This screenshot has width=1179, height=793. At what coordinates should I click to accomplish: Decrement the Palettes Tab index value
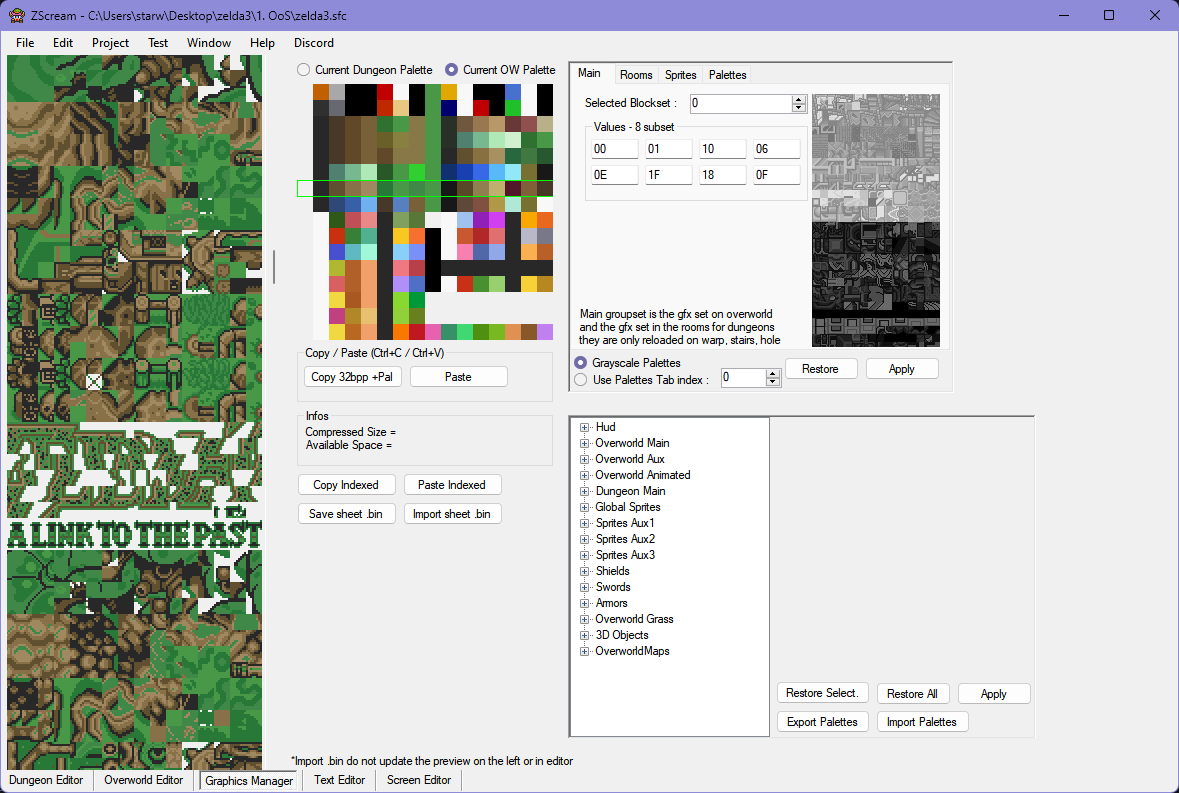pyautogui.click(x=772, y=382)
